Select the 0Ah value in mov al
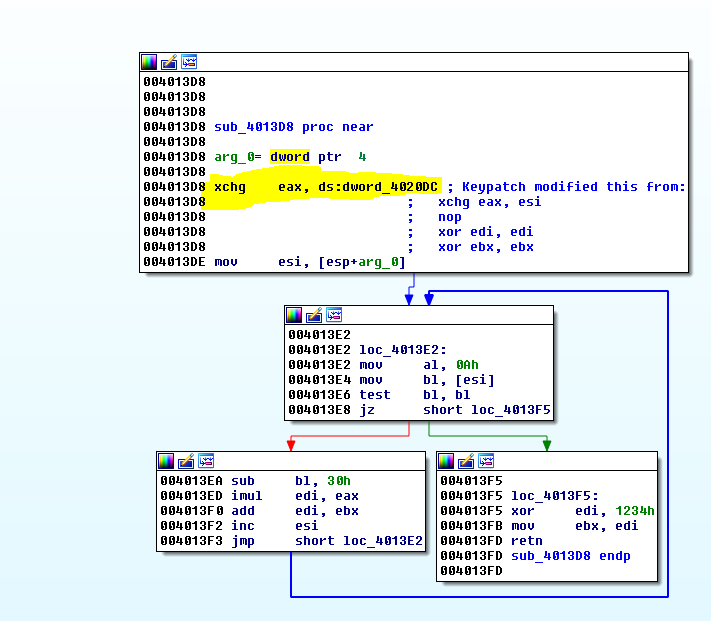Image resolution: width=711 pixels, height=621 pixels. point(467,365)
